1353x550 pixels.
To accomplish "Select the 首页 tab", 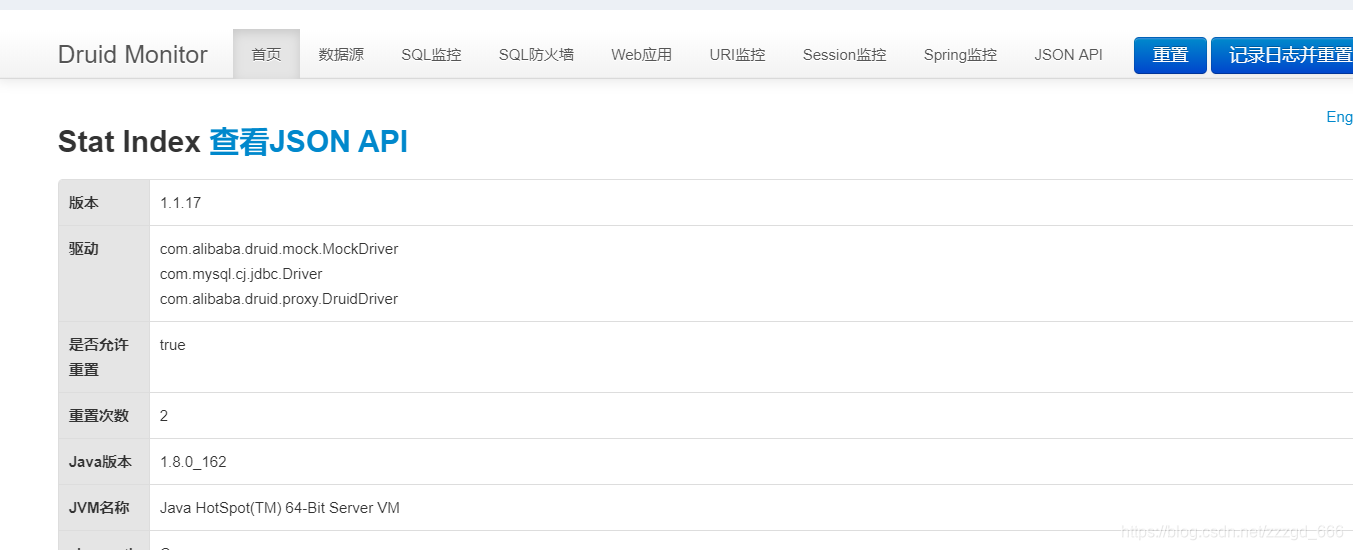I will (x=266, y=54).
